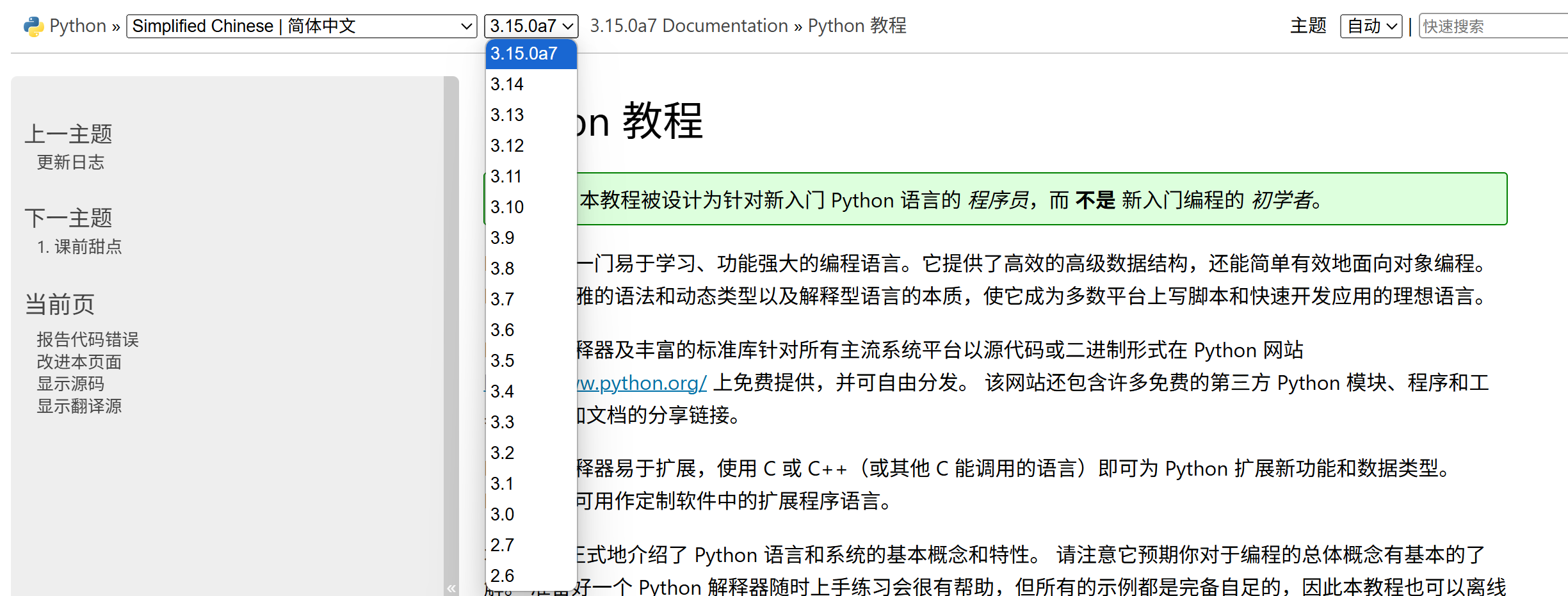Choose the 3.0 version entry
The image size is (1568, 596).
(531, 514)
